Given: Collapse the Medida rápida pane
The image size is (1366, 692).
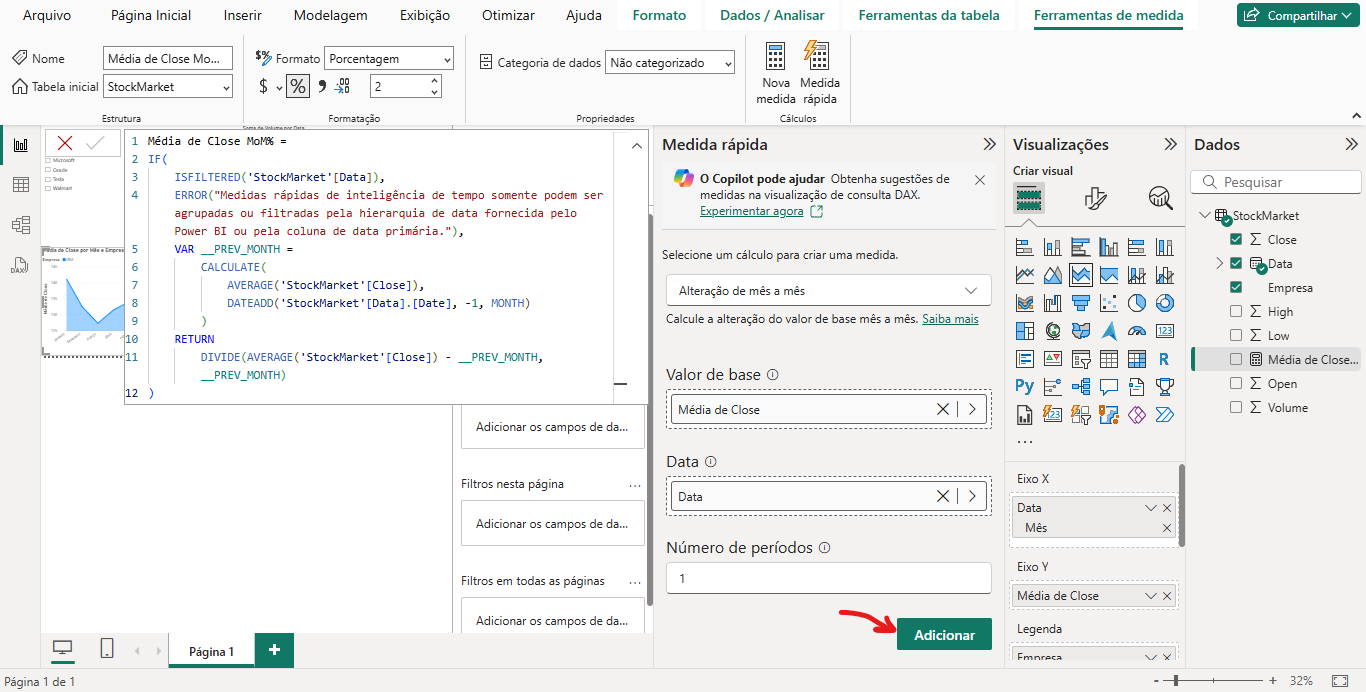Looking at the screenshot, I should pos(990,144).
